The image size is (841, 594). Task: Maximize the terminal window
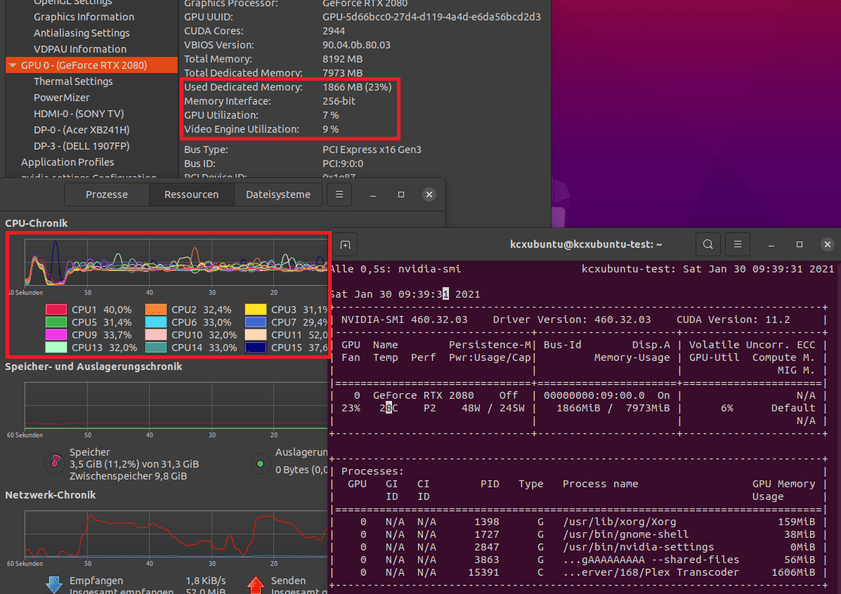[799, 244]
